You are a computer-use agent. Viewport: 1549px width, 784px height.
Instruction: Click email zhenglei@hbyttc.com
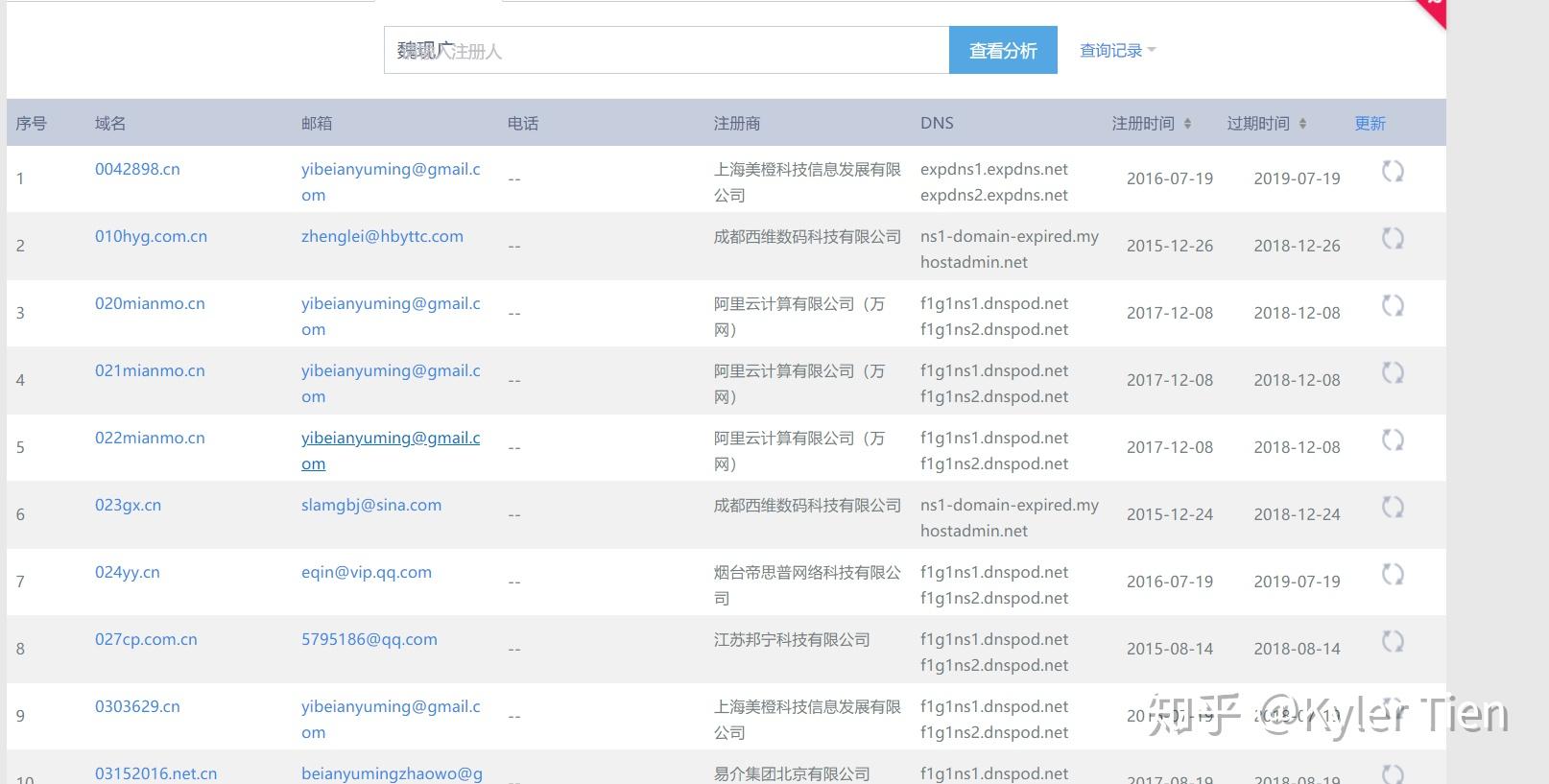(382, 236)
